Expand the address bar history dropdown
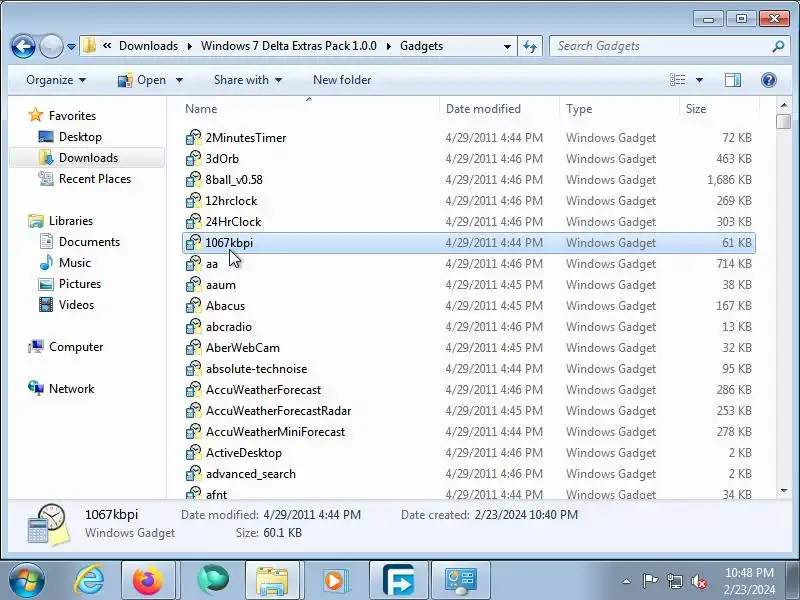The image size is (800, 600). pos(507,46)
